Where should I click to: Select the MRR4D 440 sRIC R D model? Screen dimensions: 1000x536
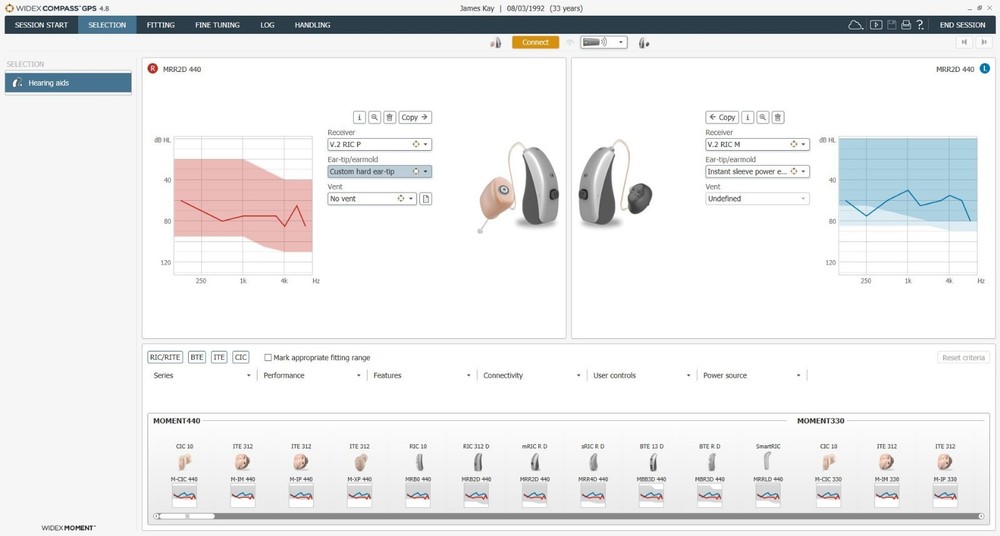(593, 475)
